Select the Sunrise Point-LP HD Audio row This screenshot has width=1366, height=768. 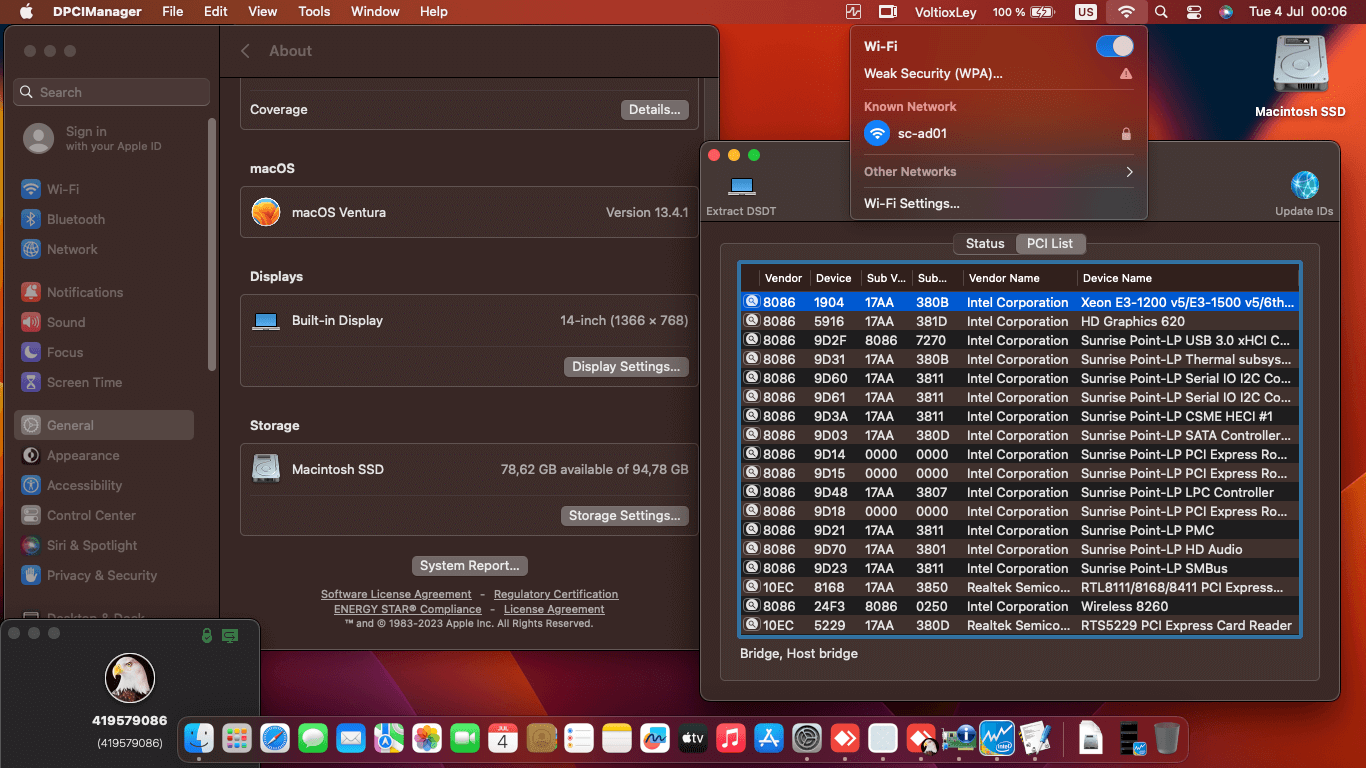(x=1020, y=549)
